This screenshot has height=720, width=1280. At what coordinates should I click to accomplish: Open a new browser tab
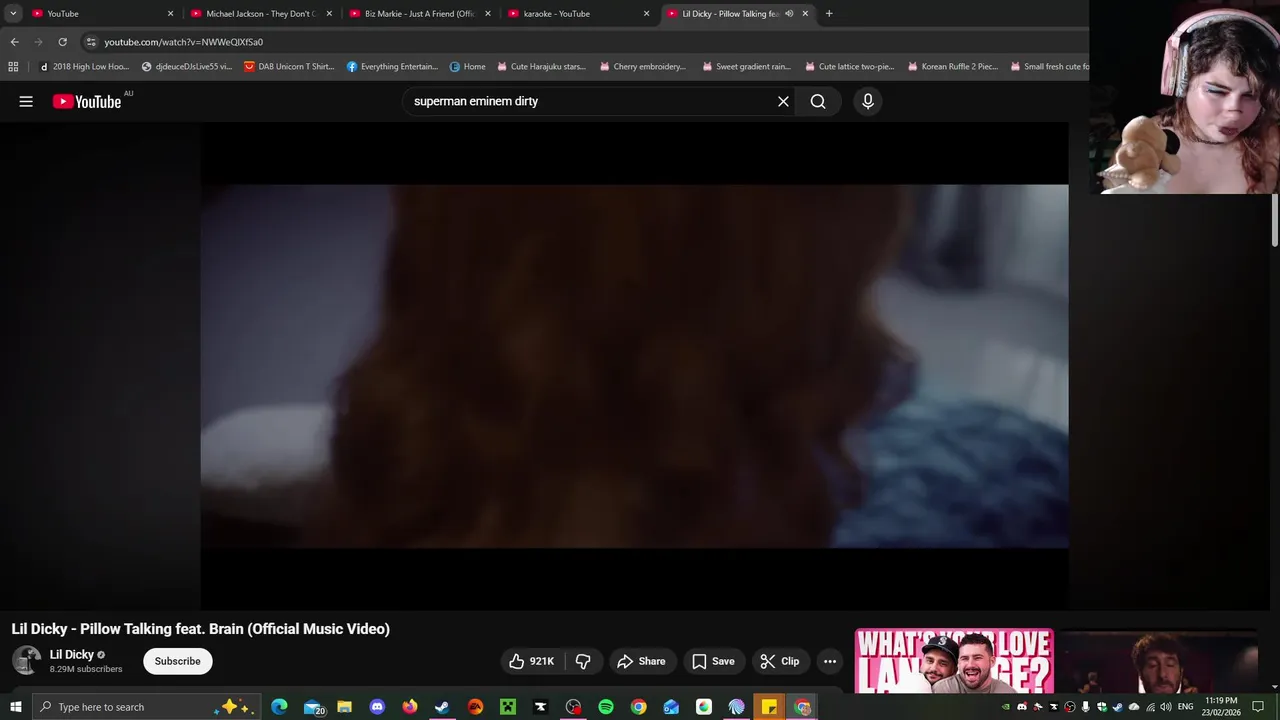[x=829, y=14]
